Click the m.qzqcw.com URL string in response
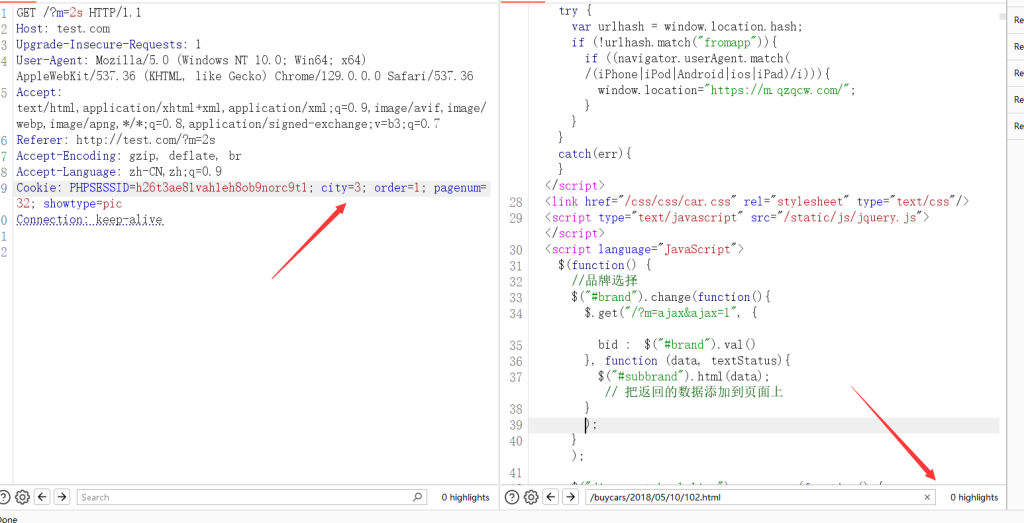Image resolution: width=1024 pixels, height=523 pixels. 781,90
